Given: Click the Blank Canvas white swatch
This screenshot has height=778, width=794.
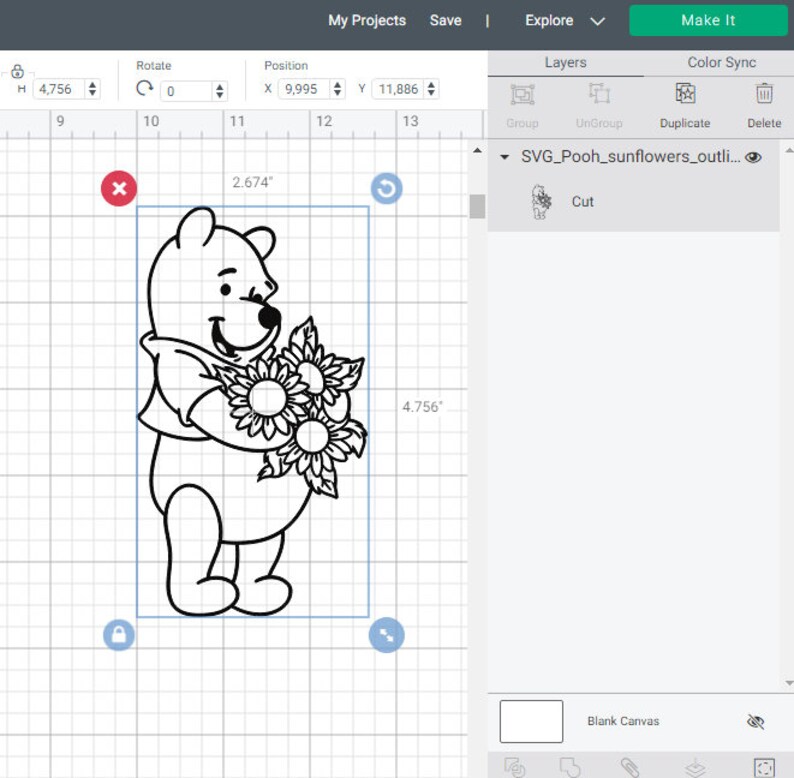Looking at the screenshot, I should pyautogui.click(x=531, y=721).
